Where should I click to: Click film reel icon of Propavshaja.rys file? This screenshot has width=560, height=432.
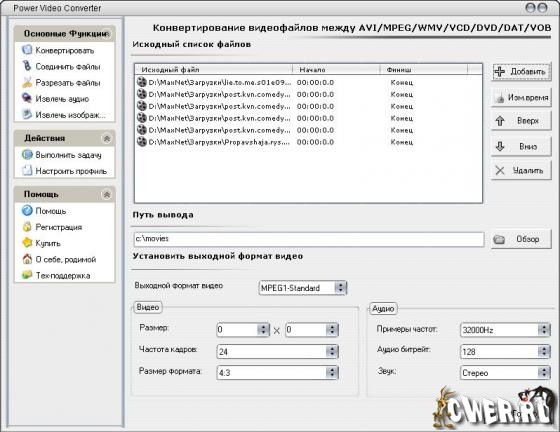[x=142, y=142]
